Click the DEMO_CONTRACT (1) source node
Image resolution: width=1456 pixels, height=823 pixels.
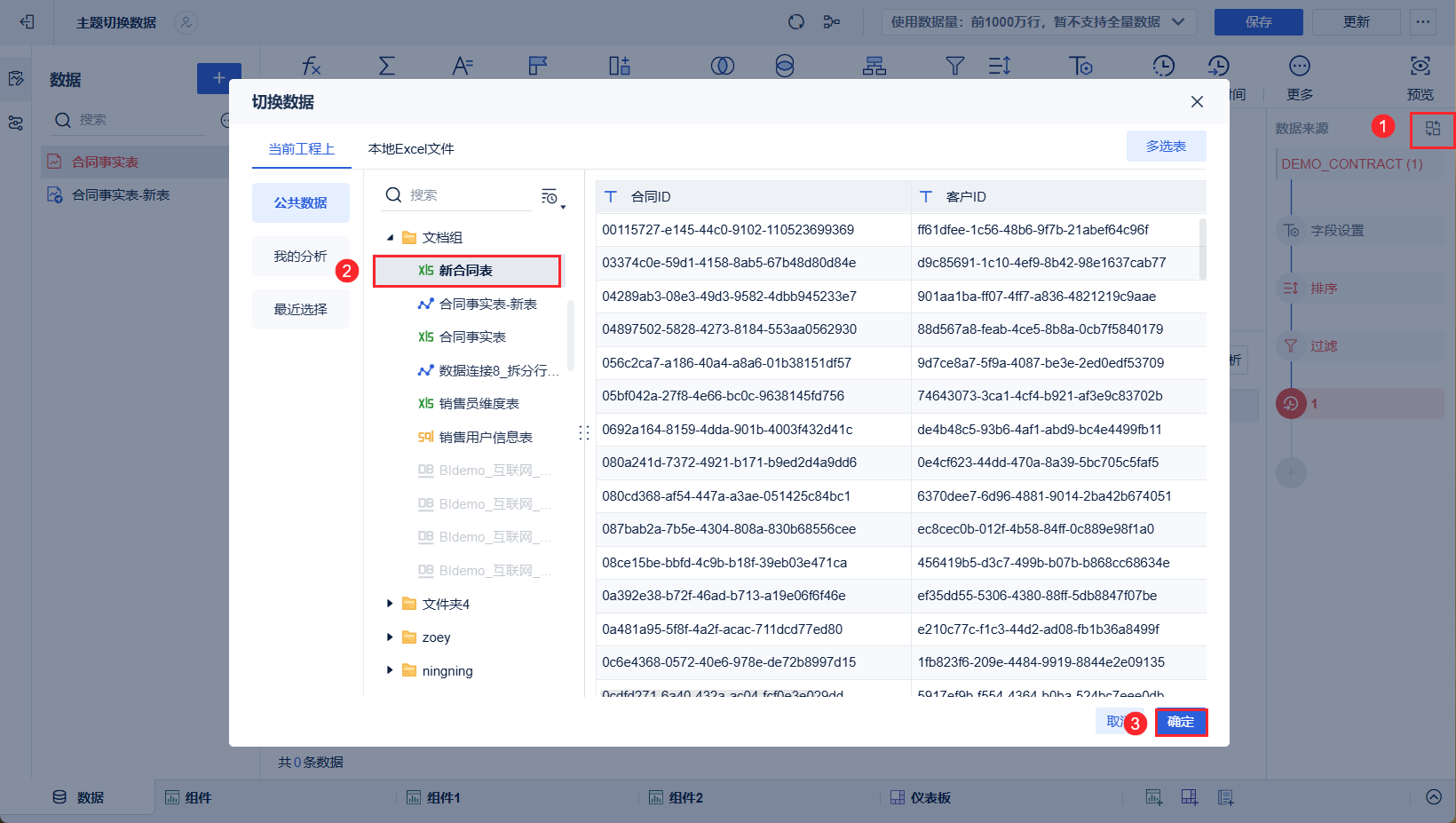click(1359, 164)
